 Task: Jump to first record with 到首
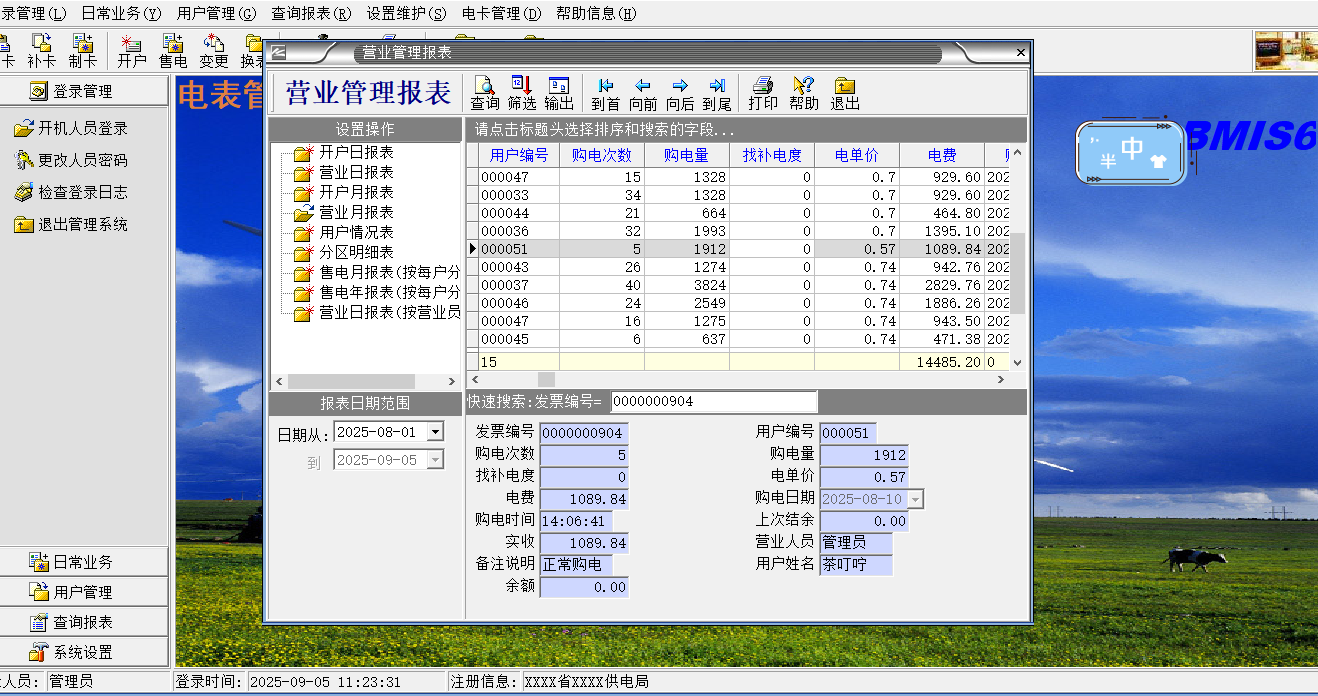[605, 93]
